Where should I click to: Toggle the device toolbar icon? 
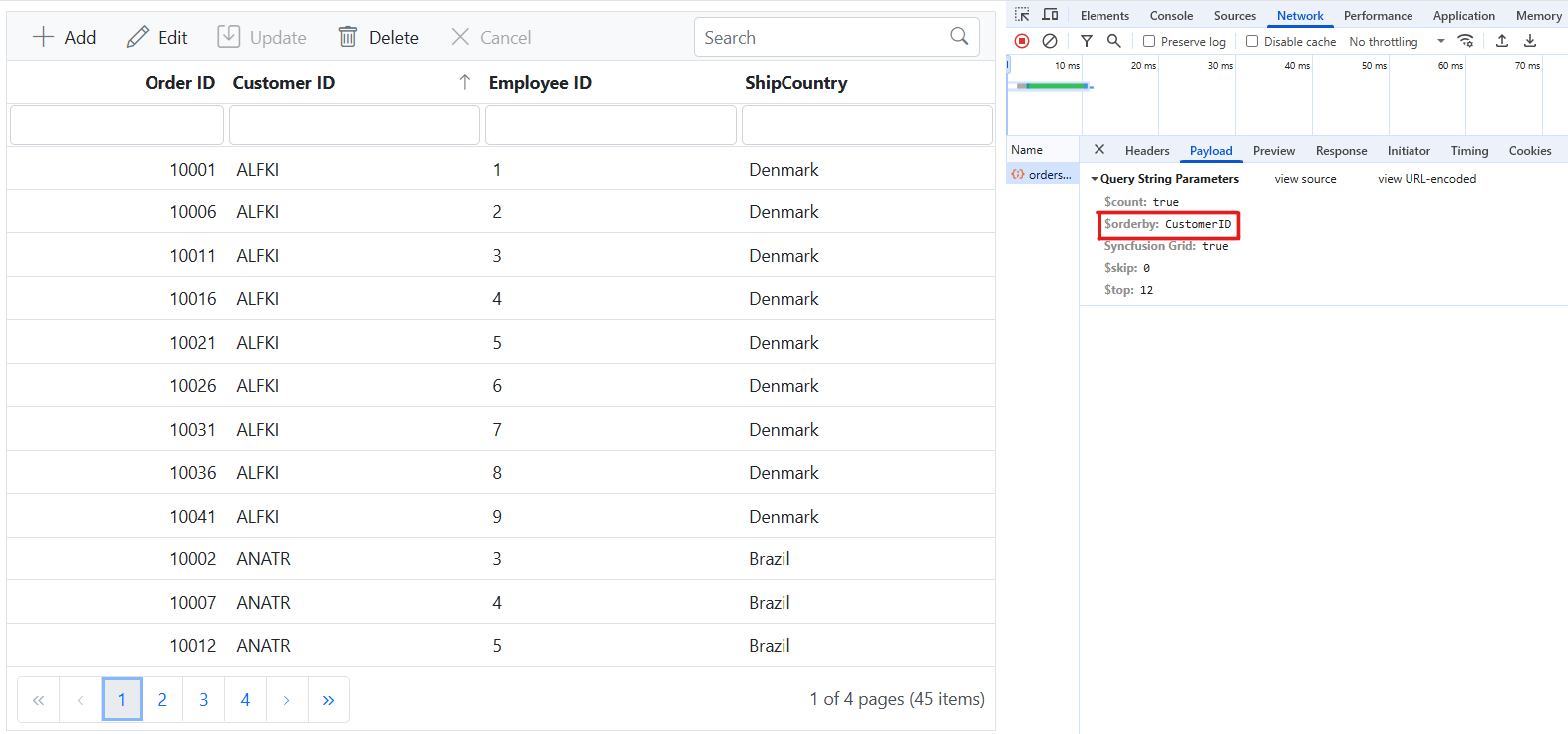1050,15
